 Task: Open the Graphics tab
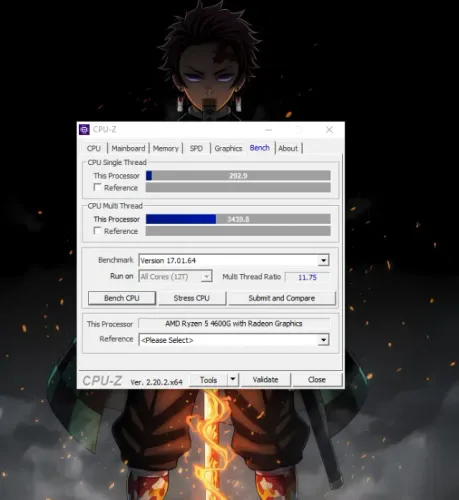[228, 148]
